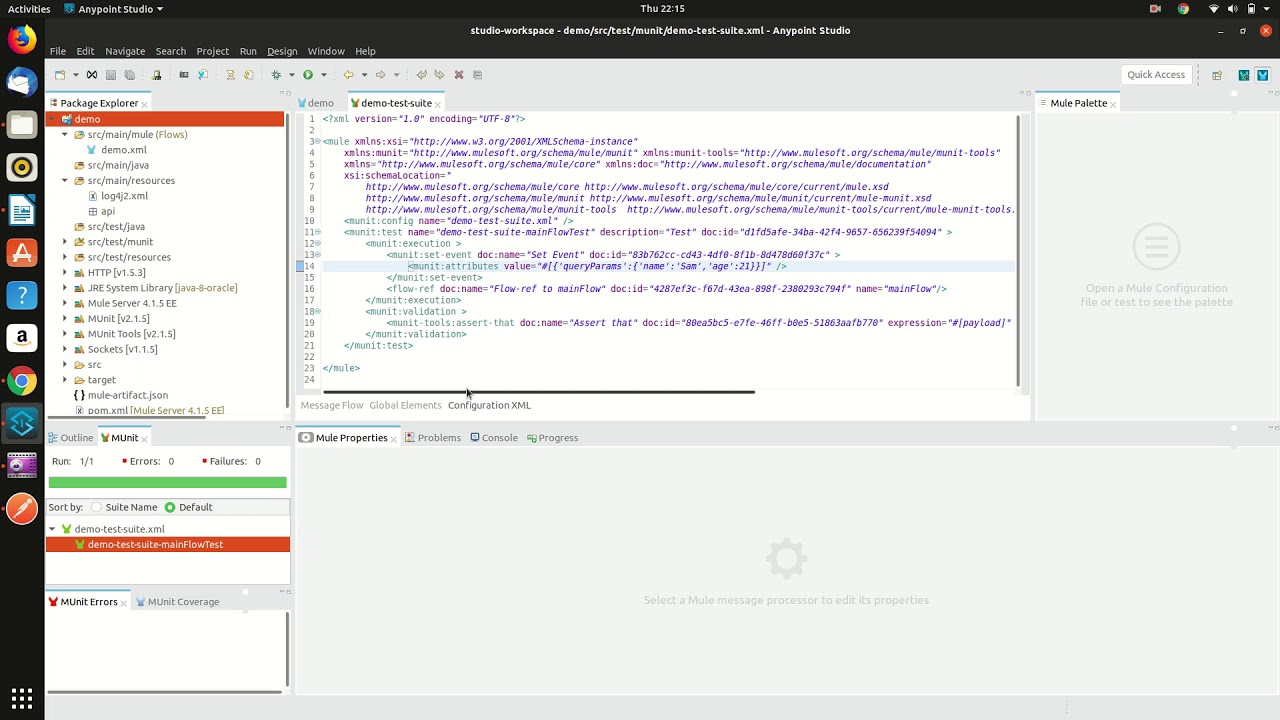Click the Wi-Fi icon in top bar

coord(1214,9)
